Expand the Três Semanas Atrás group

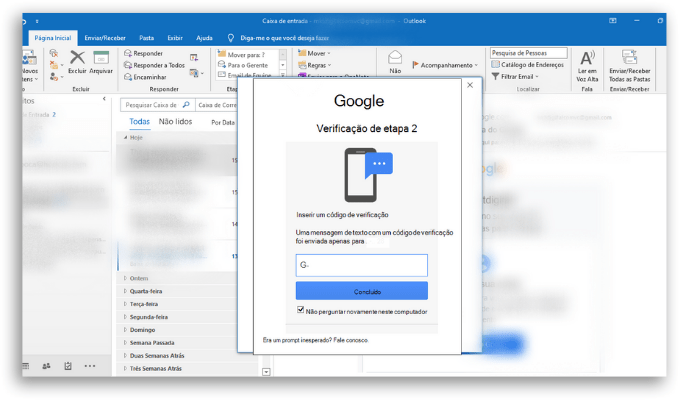coord(125,369)
